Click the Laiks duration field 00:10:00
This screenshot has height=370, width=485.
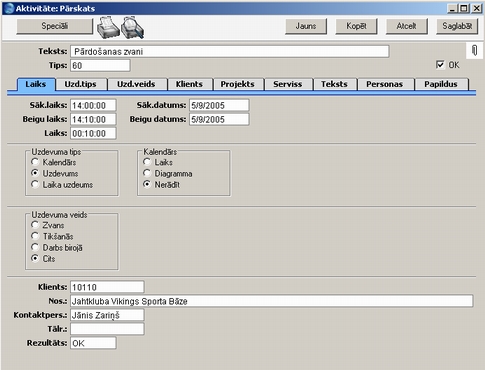point(93,133)
